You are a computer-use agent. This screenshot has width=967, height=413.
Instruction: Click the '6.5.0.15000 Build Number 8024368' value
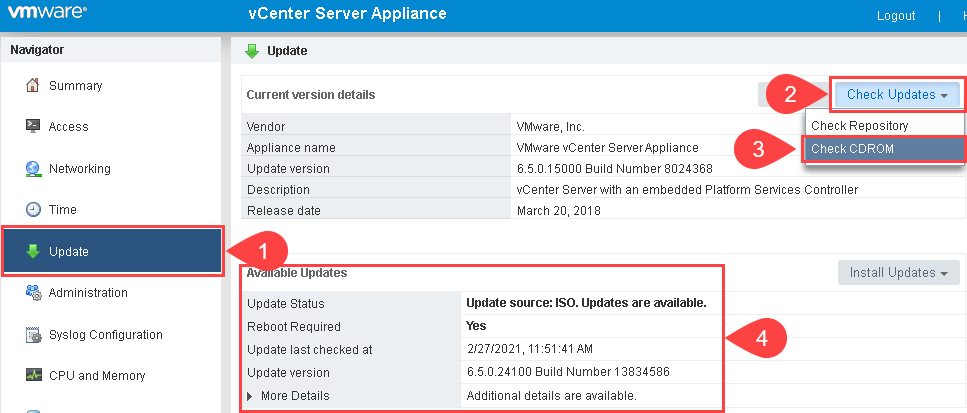(614, 168)
